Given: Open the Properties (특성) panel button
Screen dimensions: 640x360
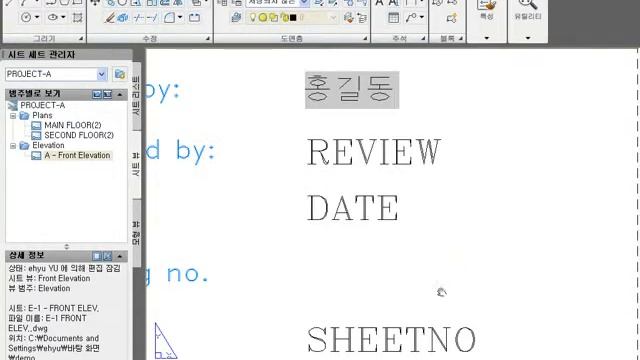Looking at the screenshot, I should point(487,10).
